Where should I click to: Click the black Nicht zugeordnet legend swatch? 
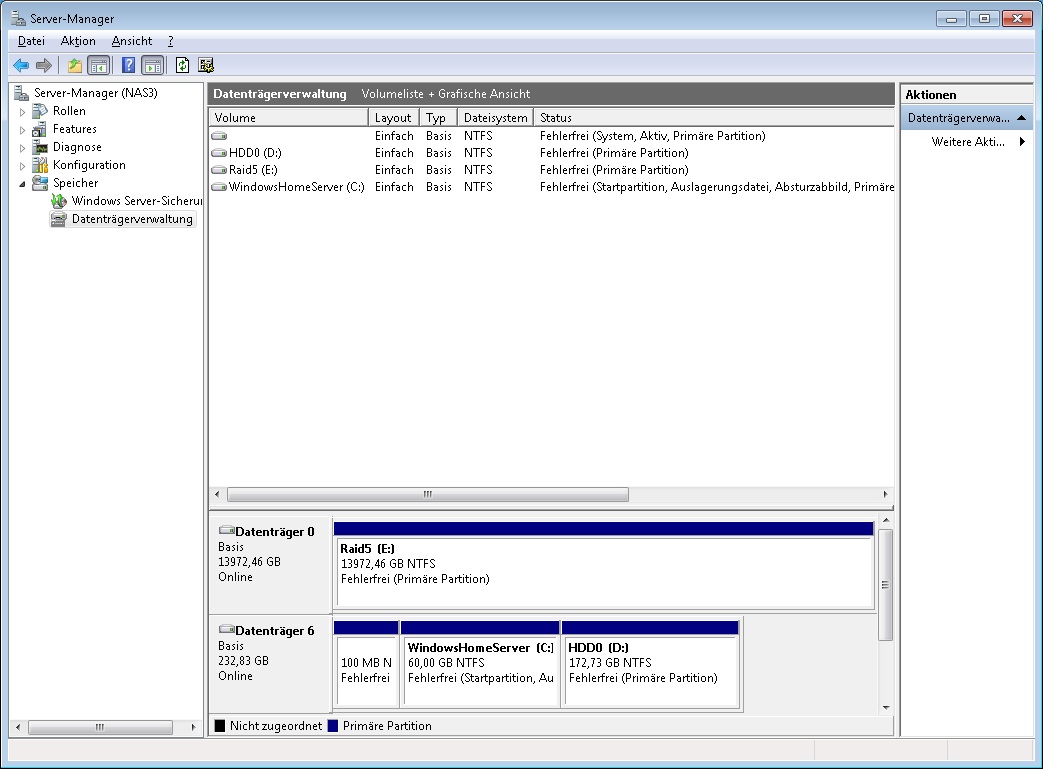pos(220,726)
